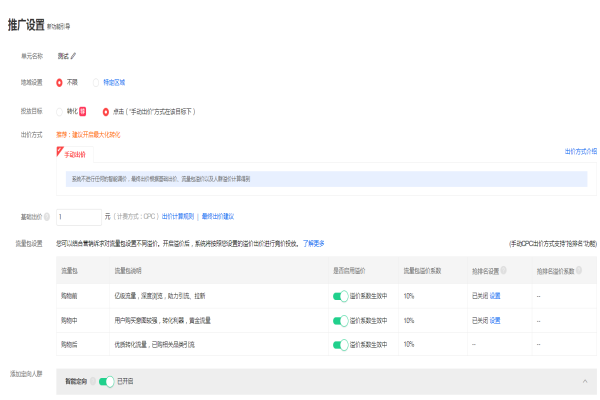Click the pencil icon to edit unit name

(x=73, y=56)
